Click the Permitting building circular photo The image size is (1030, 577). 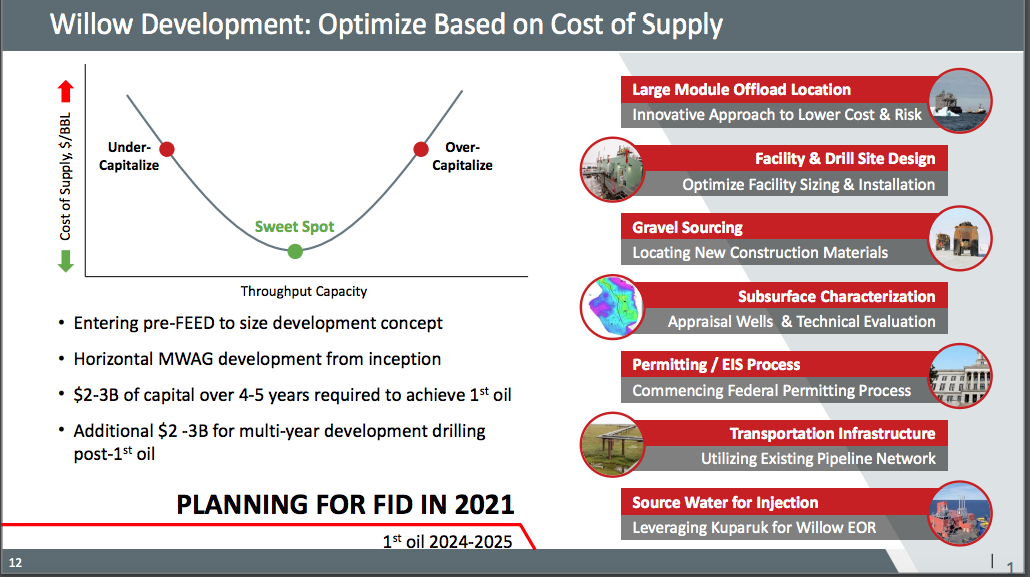pos(960,376)
